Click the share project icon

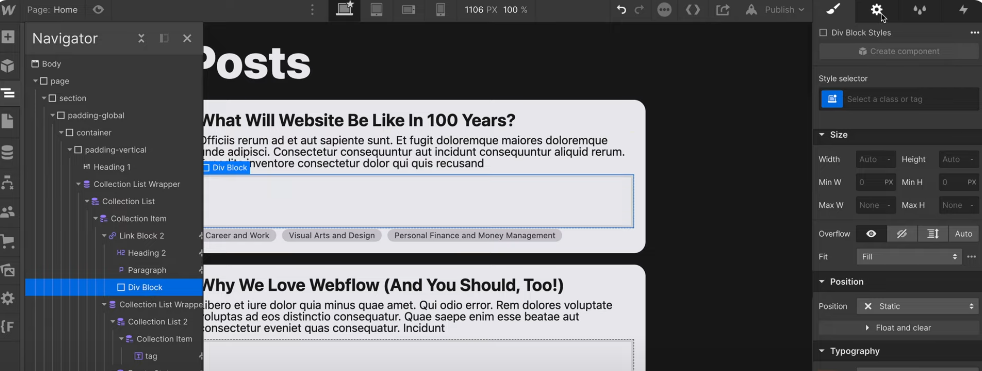pos(723,10)
